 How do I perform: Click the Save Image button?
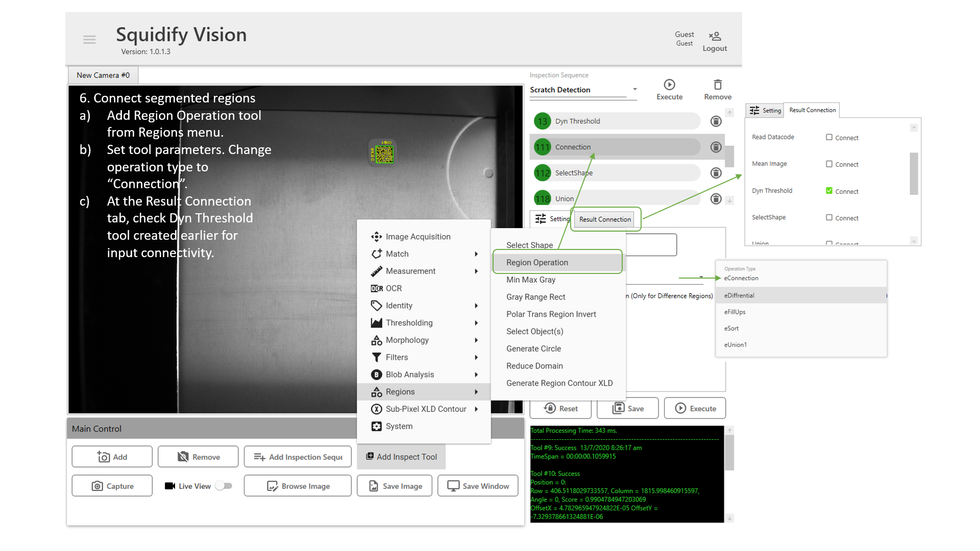(x=394, y=486)
